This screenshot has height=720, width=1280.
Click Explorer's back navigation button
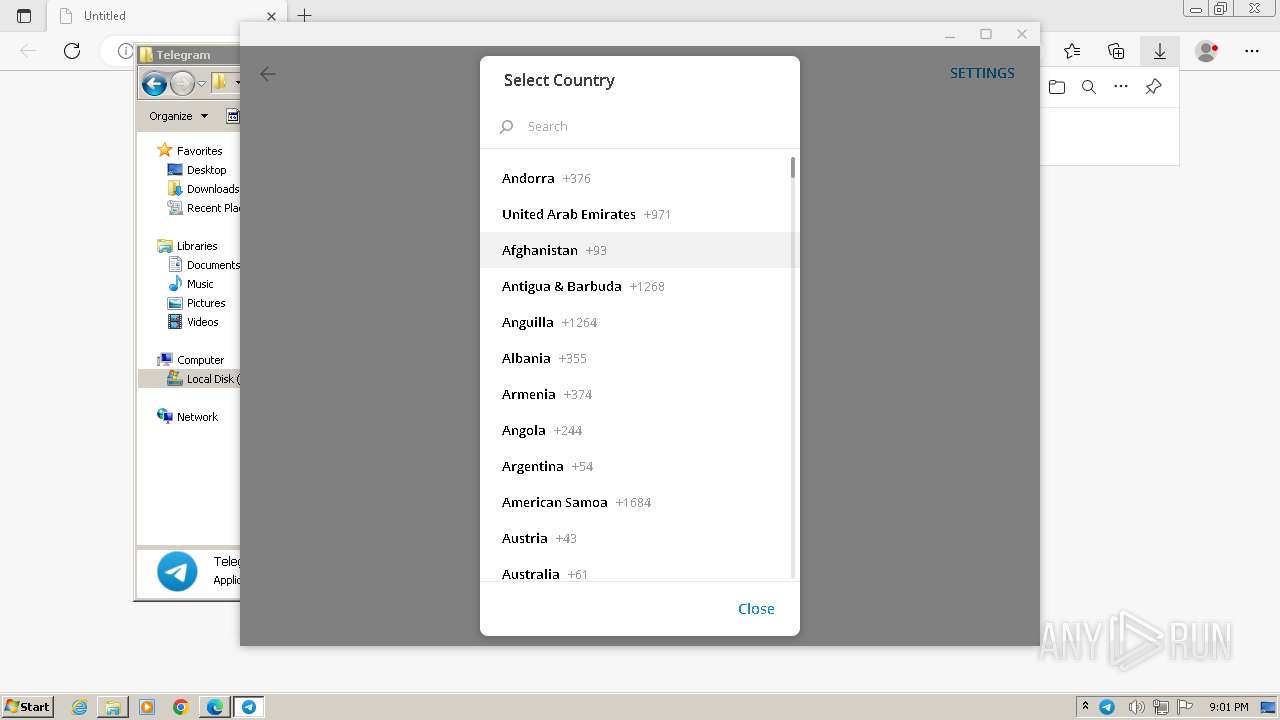[x=154, y=84]
